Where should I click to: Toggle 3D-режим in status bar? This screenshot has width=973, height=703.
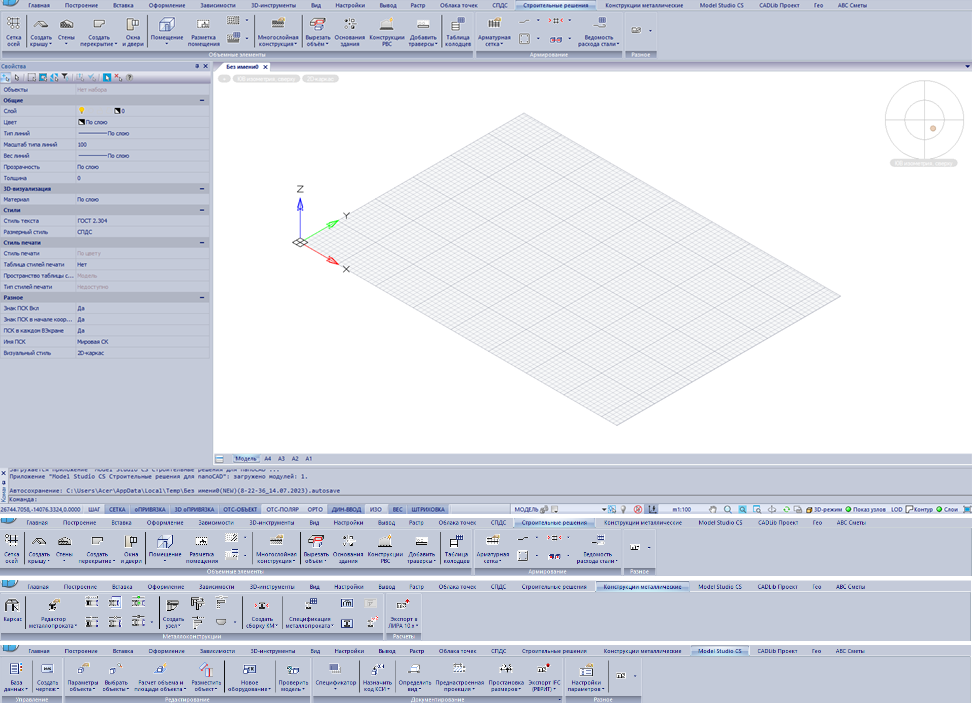pos(824,509)
